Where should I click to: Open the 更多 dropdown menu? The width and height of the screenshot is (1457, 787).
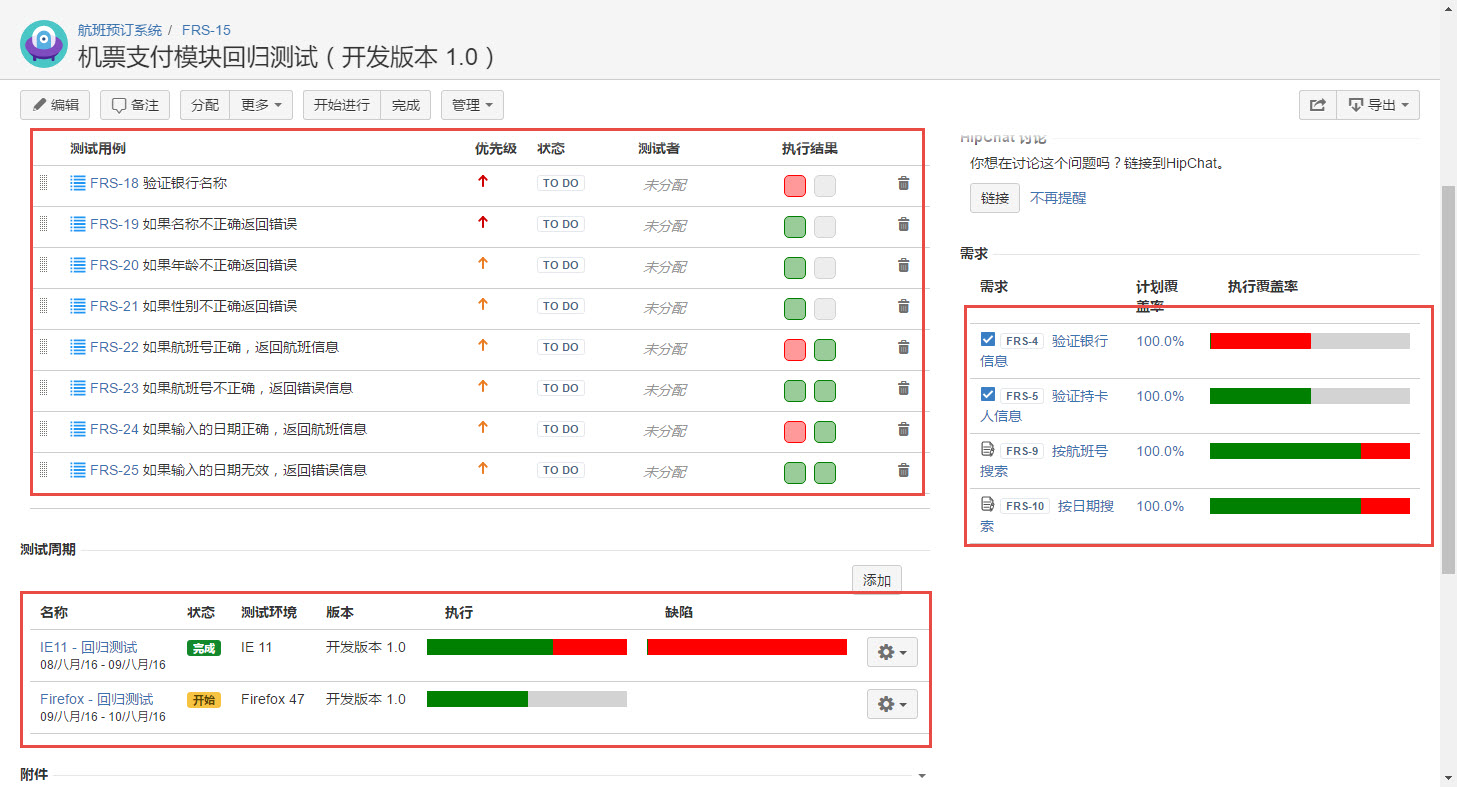pos(261,105)
